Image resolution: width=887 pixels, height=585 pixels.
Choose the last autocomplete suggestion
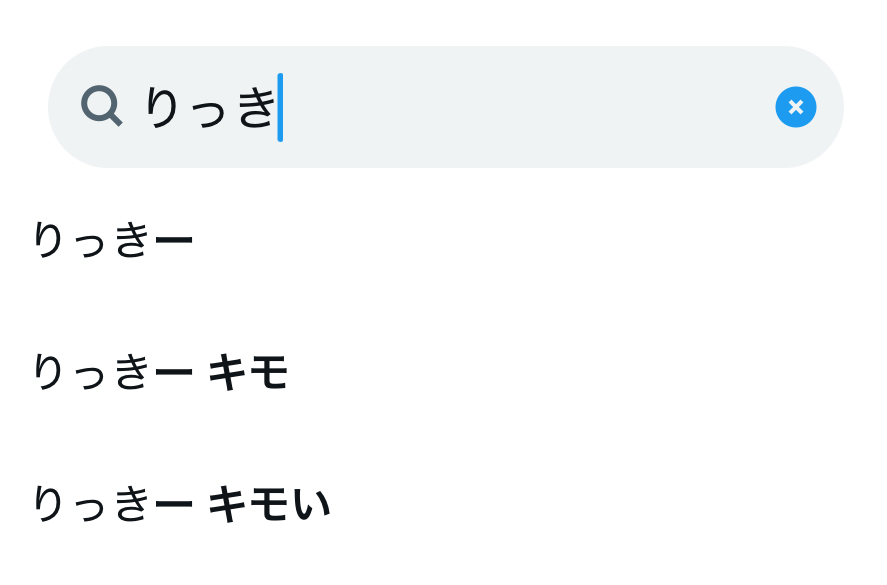pyautogui.click(x=181, y=504)
